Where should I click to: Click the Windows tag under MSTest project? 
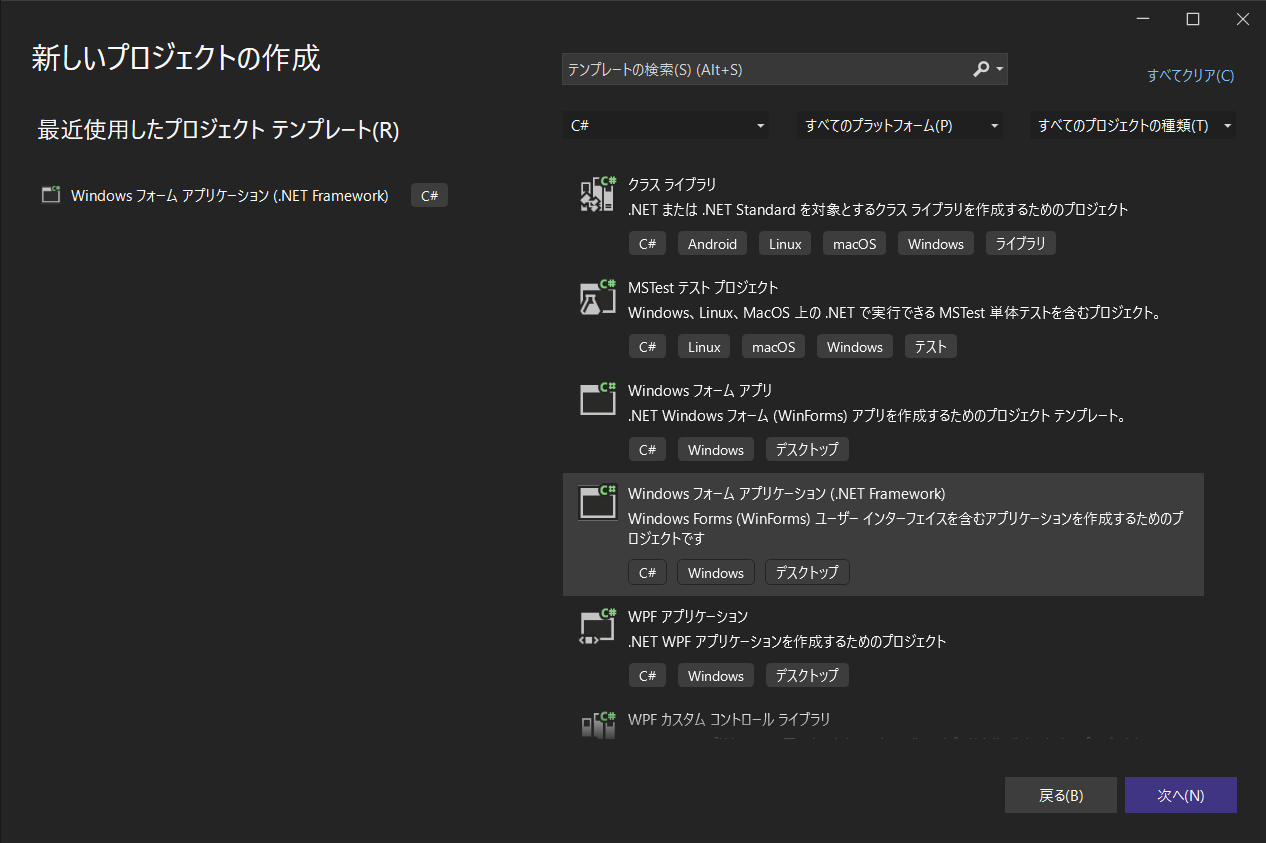855,347
